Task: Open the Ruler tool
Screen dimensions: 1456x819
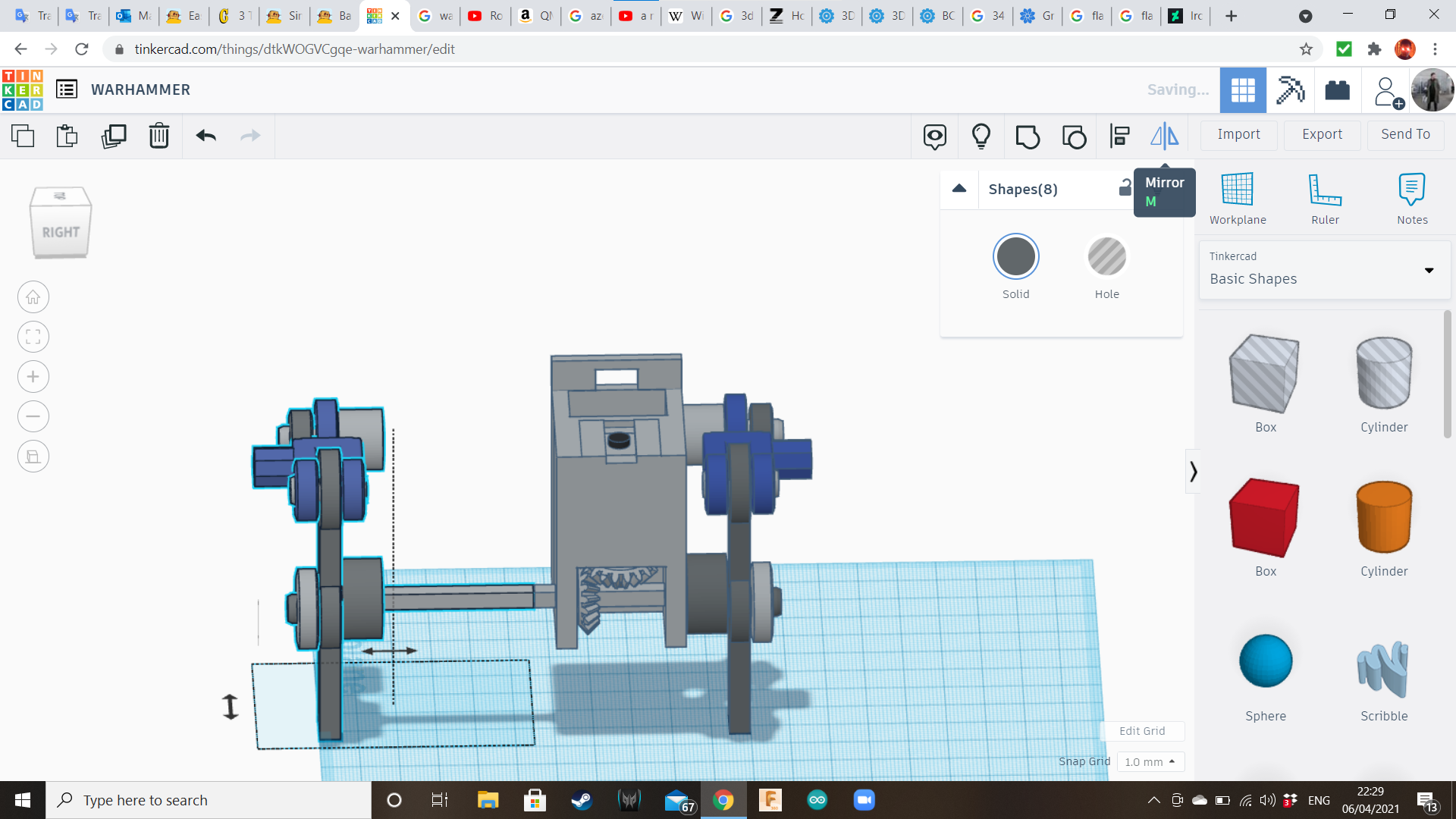Action: [x=1325, y=197]
